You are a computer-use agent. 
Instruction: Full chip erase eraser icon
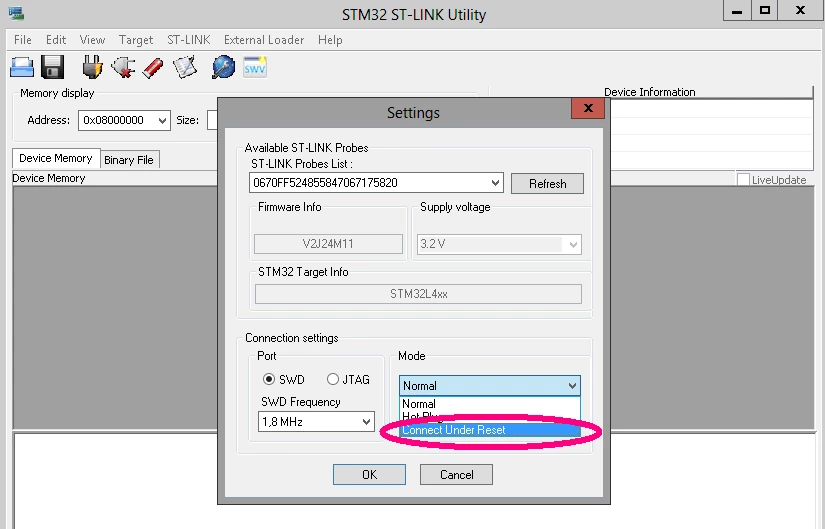click(x=153, y=68)
